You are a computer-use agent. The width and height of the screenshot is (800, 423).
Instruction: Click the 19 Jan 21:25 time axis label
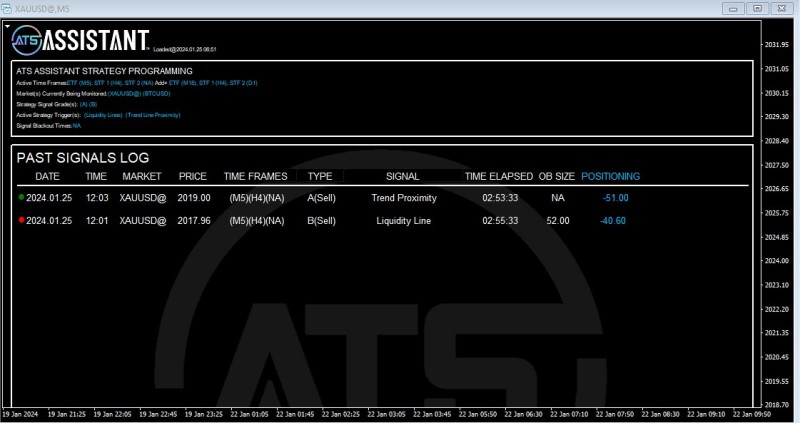pos(67,414)
